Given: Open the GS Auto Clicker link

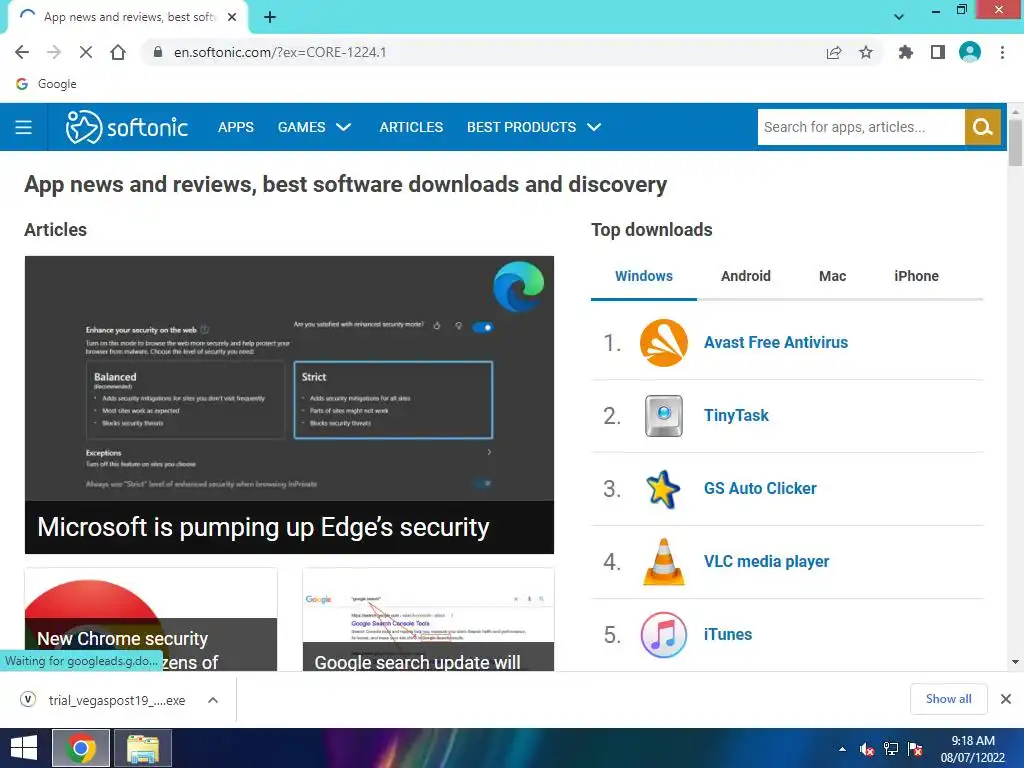Looking at the screenshot, I should click(x=760, y=488).
